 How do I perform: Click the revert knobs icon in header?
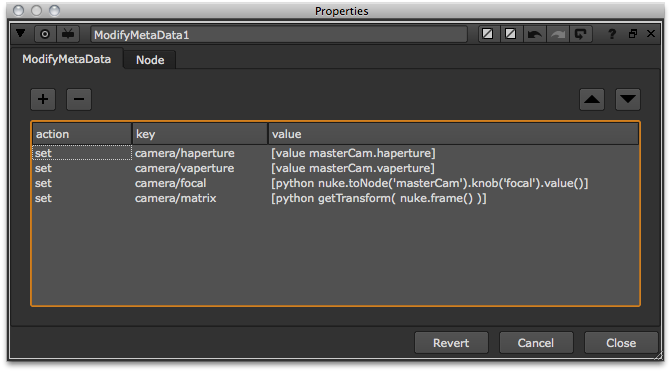click(581, 34)
